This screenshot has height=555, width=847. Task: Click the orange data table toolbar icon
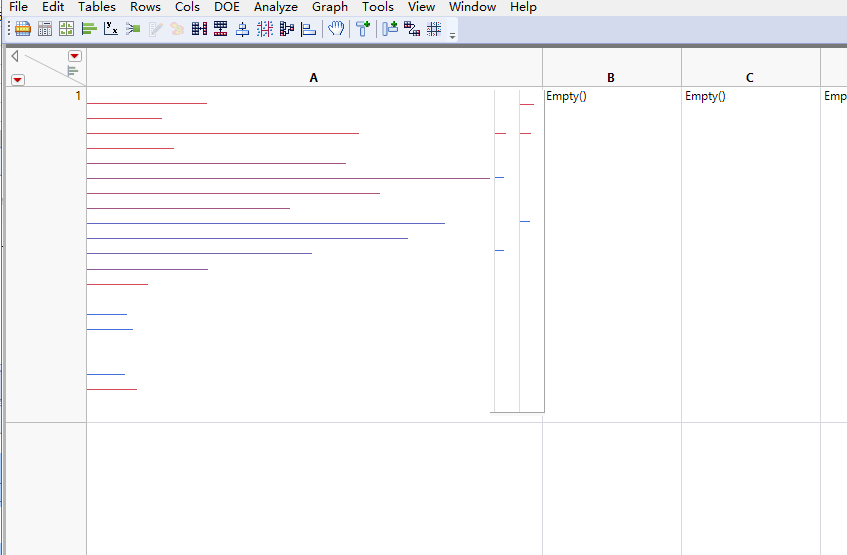tap(23, 29)
